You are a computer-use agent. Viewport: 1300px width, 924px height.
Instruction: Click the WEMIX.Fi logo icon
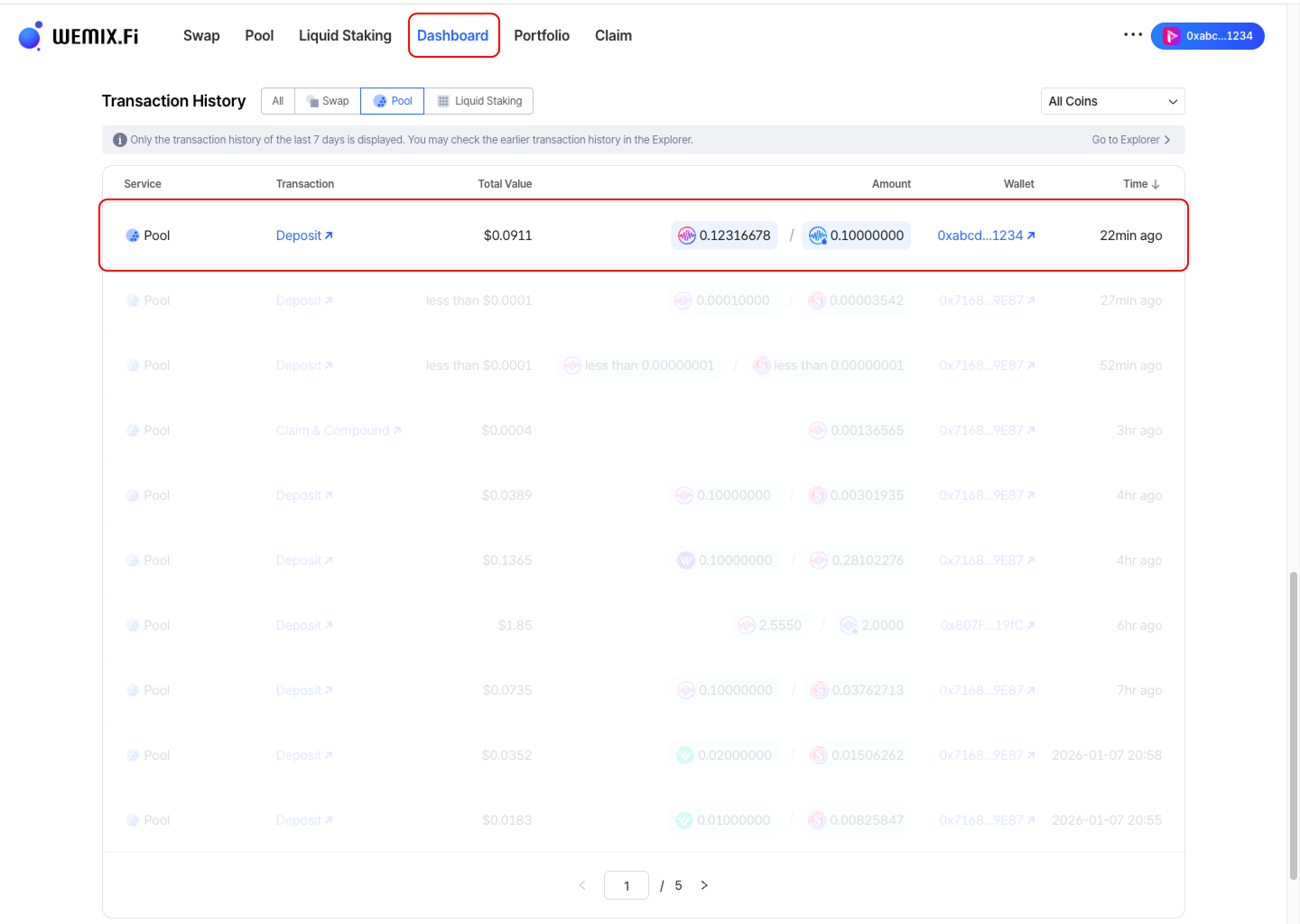point(31,37)
